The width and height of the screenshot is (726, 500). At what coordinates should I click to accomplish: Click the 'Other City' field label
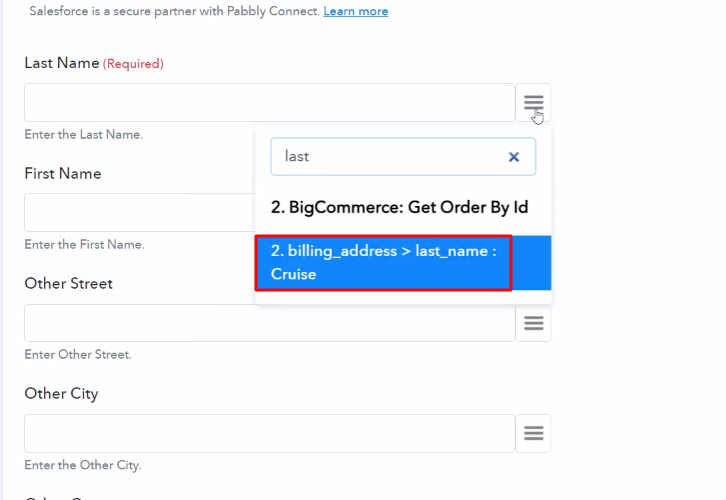tap(61, 394)
